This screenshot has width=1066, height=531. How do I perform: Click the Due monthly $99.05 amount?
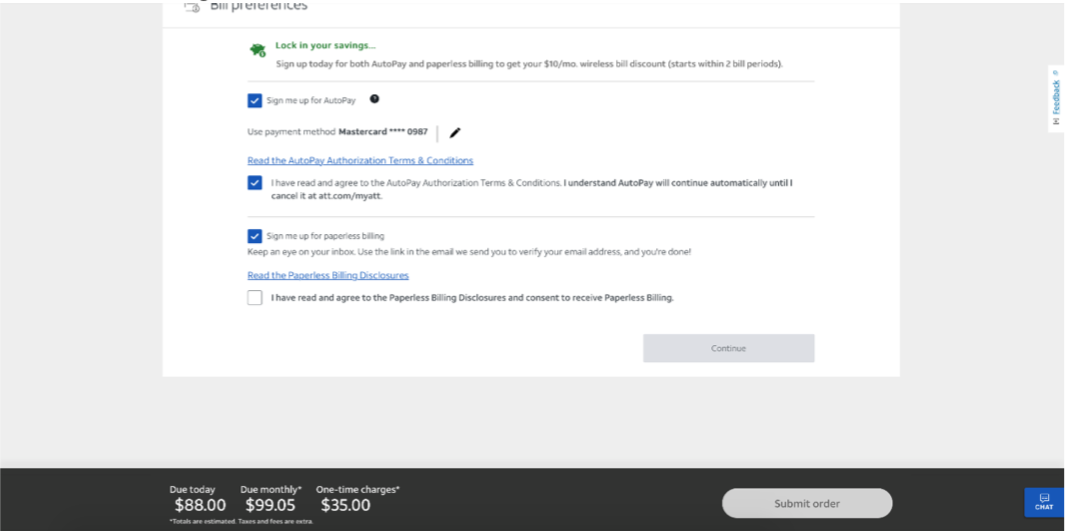[x=271, y=505]
